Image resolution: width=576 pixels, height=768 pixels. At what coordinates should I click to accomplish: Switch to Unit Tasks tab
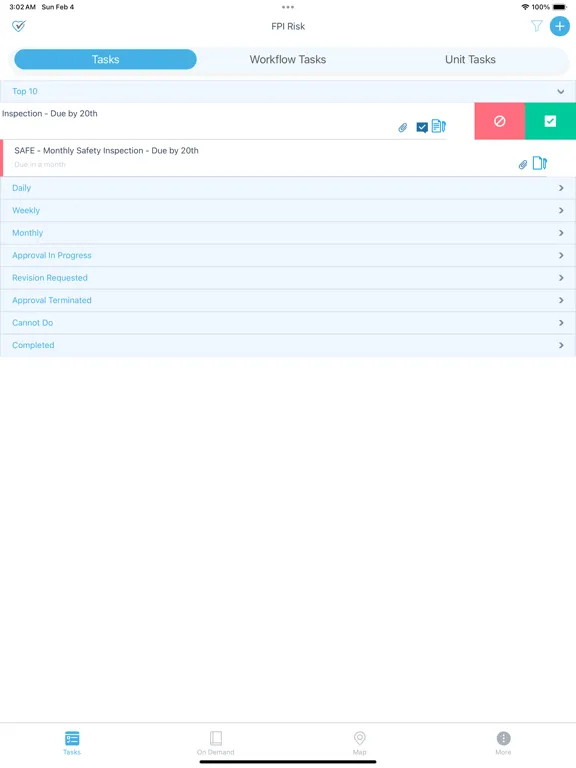470,59
